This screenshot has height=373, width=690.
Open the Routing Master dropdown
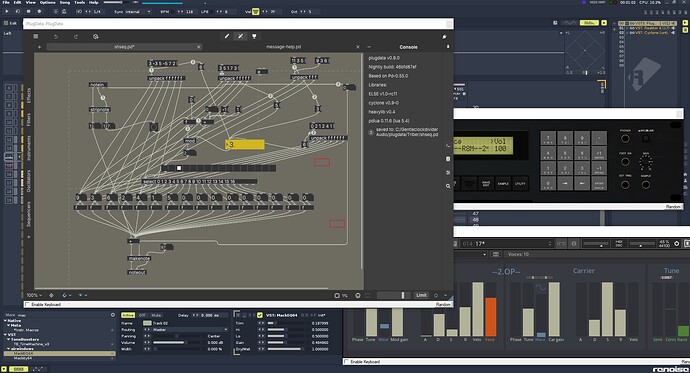click(185, 329)
